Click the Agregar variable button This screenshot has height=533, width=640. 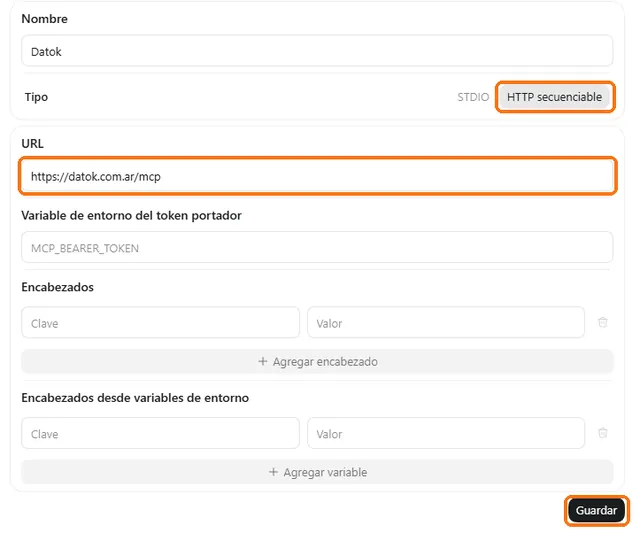317,472
